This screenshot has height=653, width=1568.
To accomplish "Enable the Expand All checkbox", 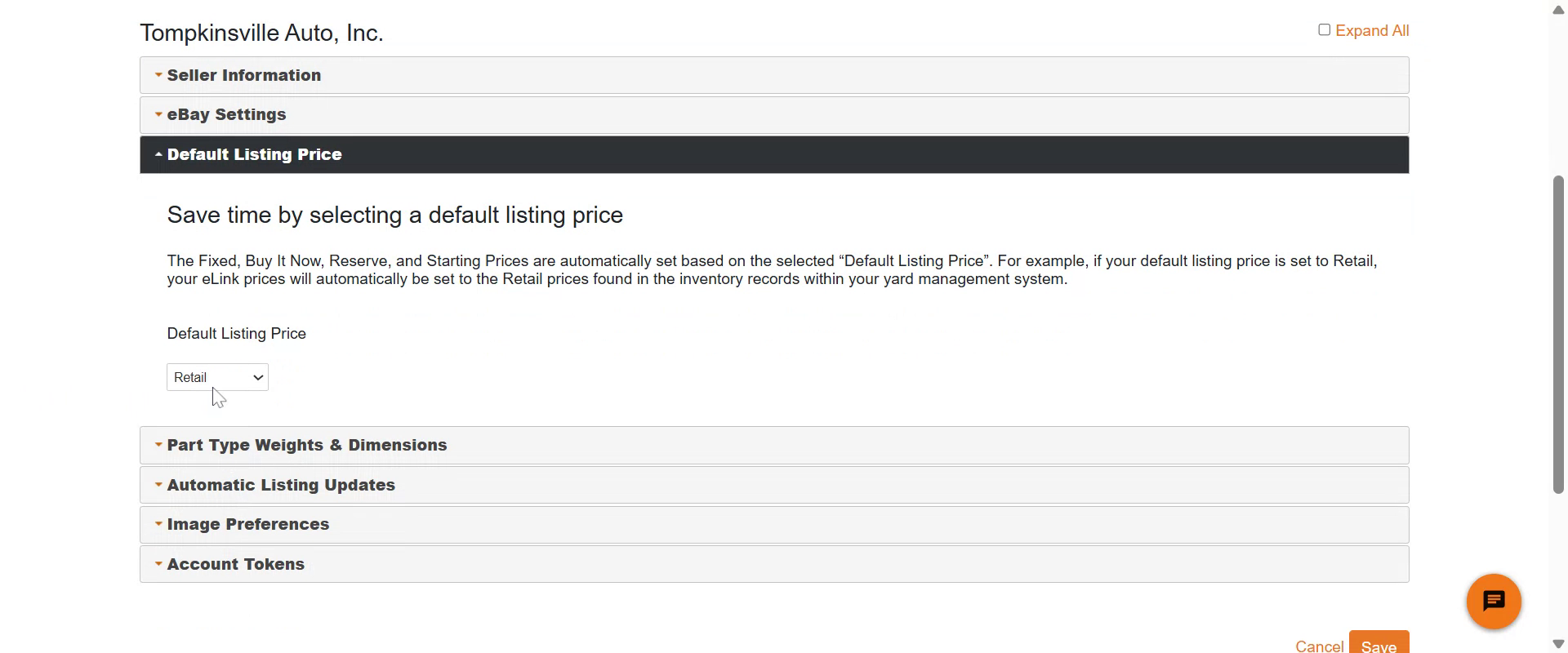I will tap(1325, 30).
